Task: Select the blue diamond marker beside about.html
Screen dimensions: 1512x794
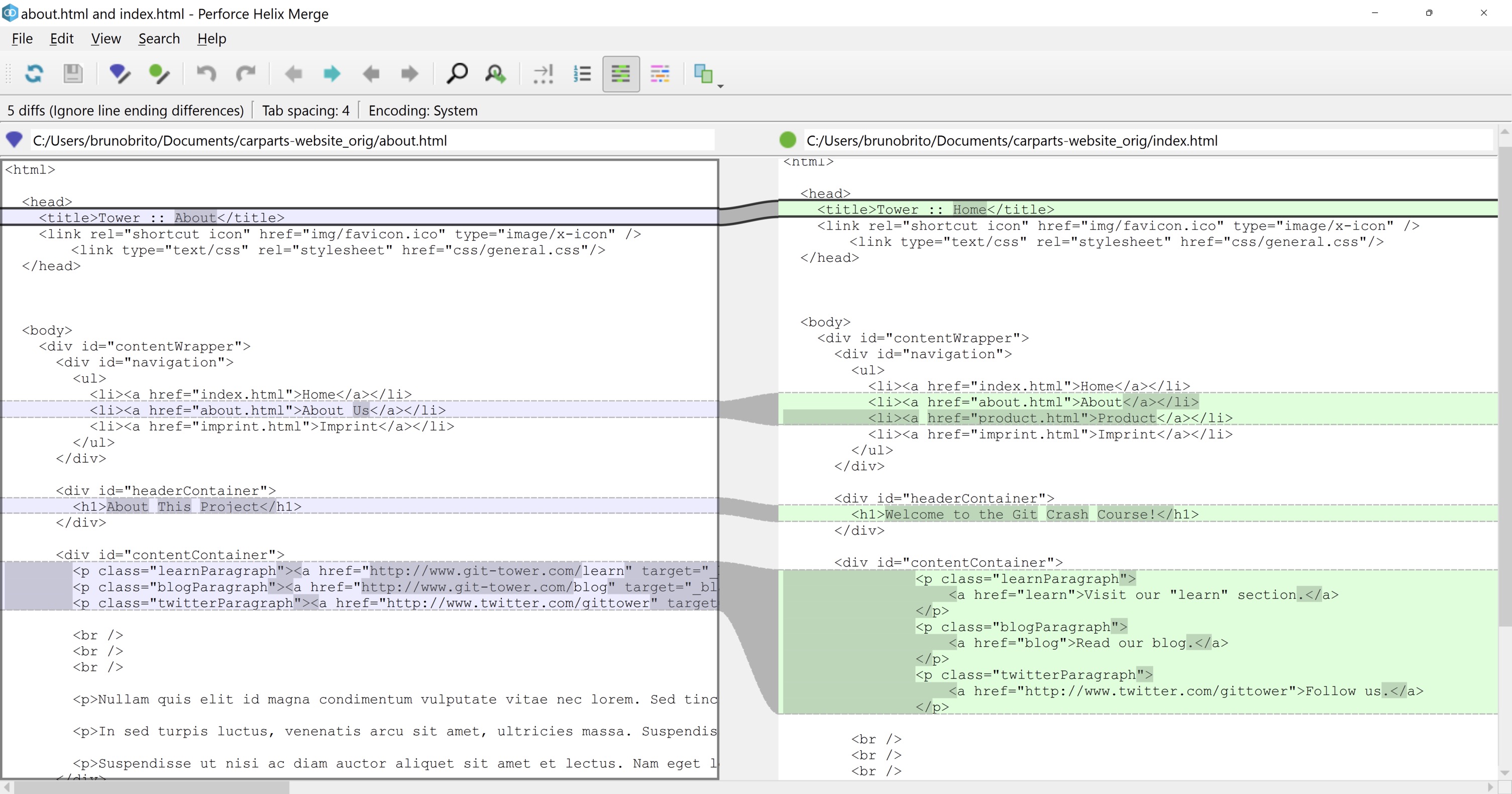Action: (x=14, y=140)
